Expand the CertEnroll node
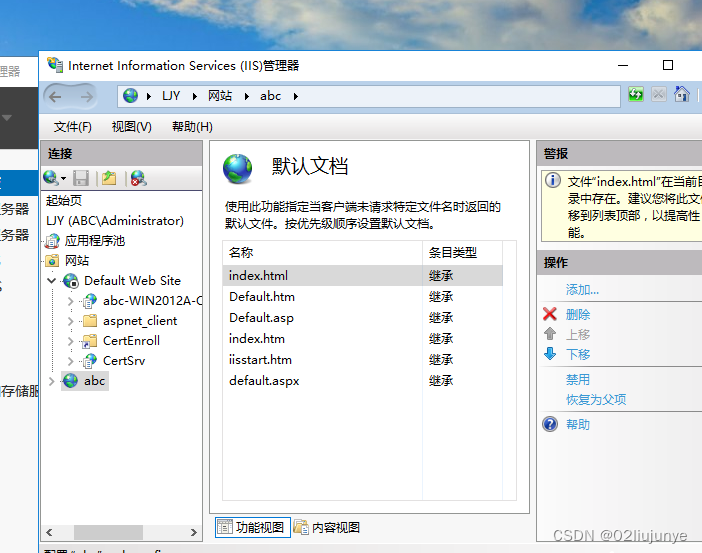702x553 pixels. tap(70, 341)
